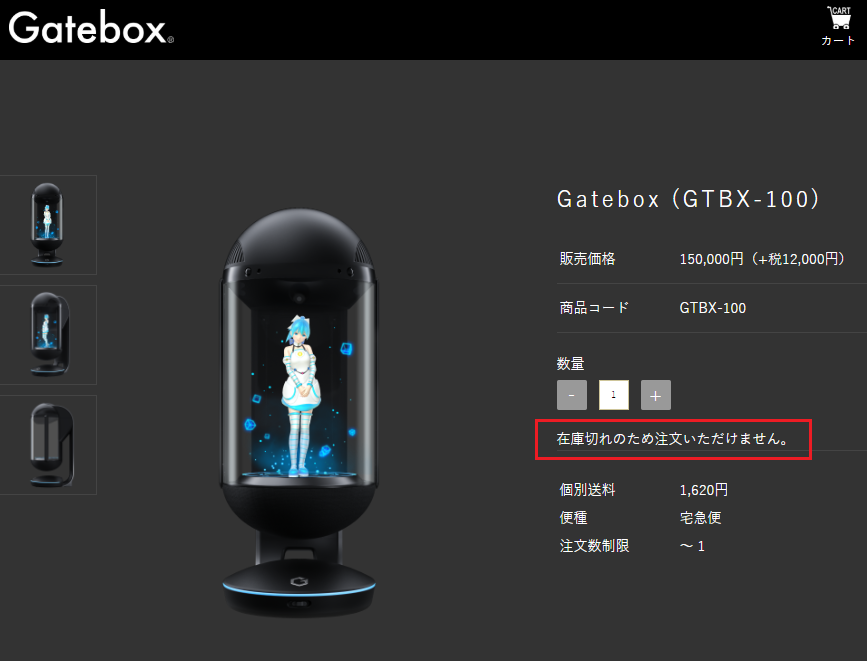Click the price 150,000円 text

tap(712, 259)
